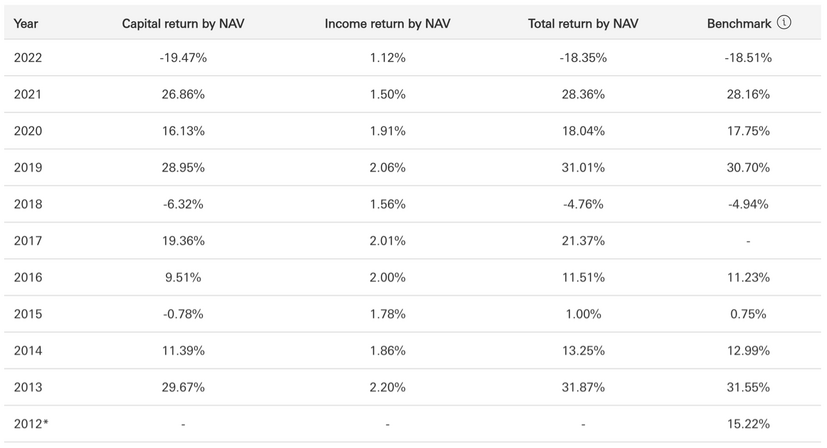Click the 2019 total return 31.01%

click(x=583, y=167)
